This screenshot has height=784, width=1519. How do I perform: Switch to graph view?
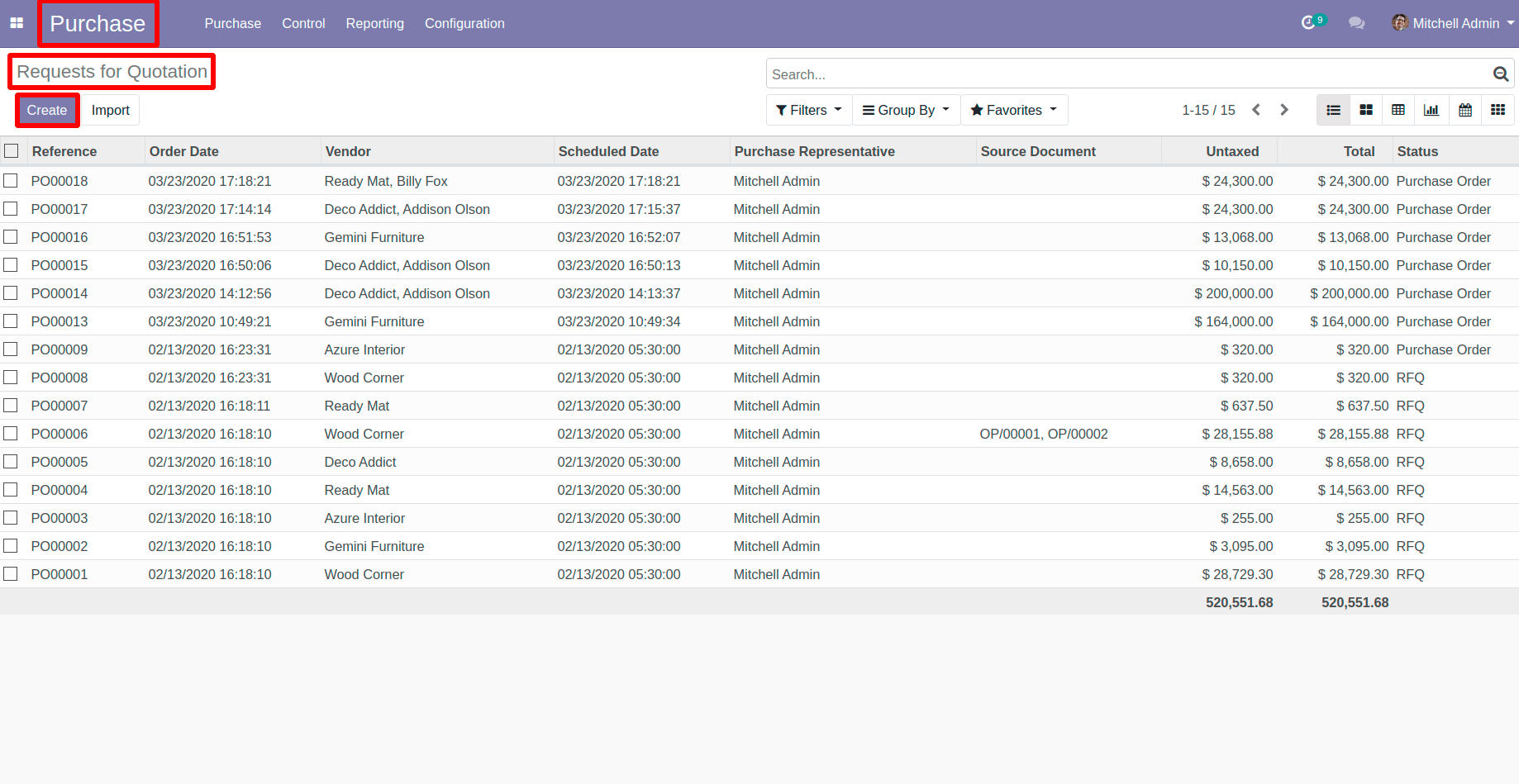tap(1431, 110)
